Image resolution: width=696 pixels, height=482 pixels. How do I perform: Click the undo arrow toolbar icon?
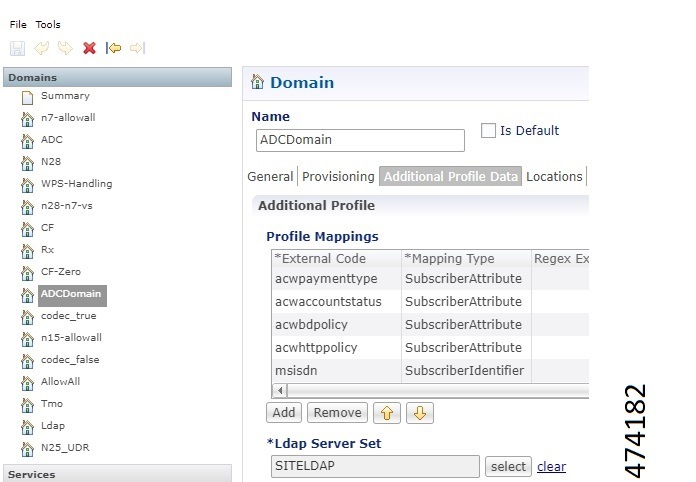coord(41,47)
